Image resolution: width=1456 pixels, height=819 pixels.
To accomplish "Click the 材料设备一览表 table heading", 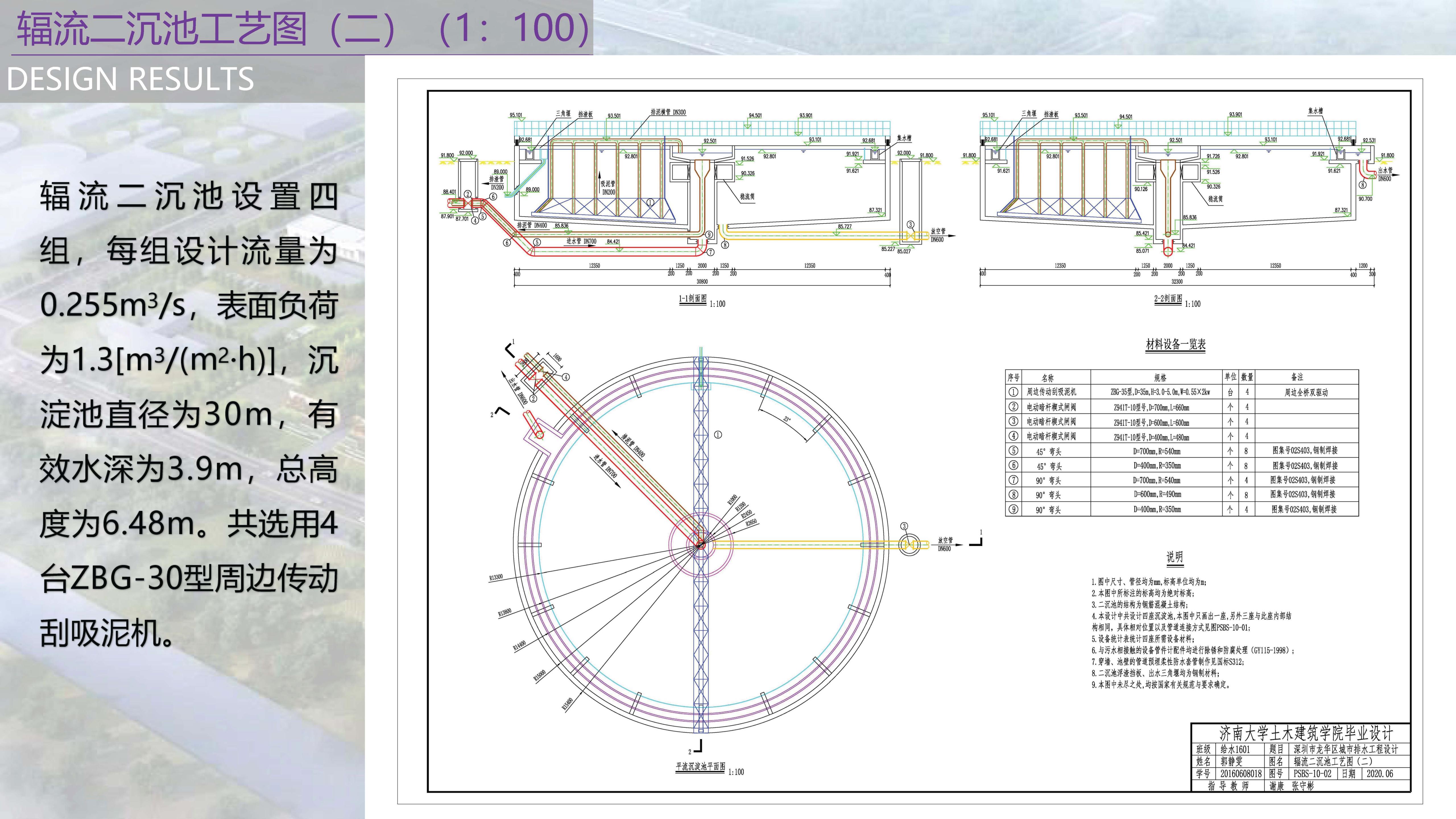I will (x=1176, y=344).
